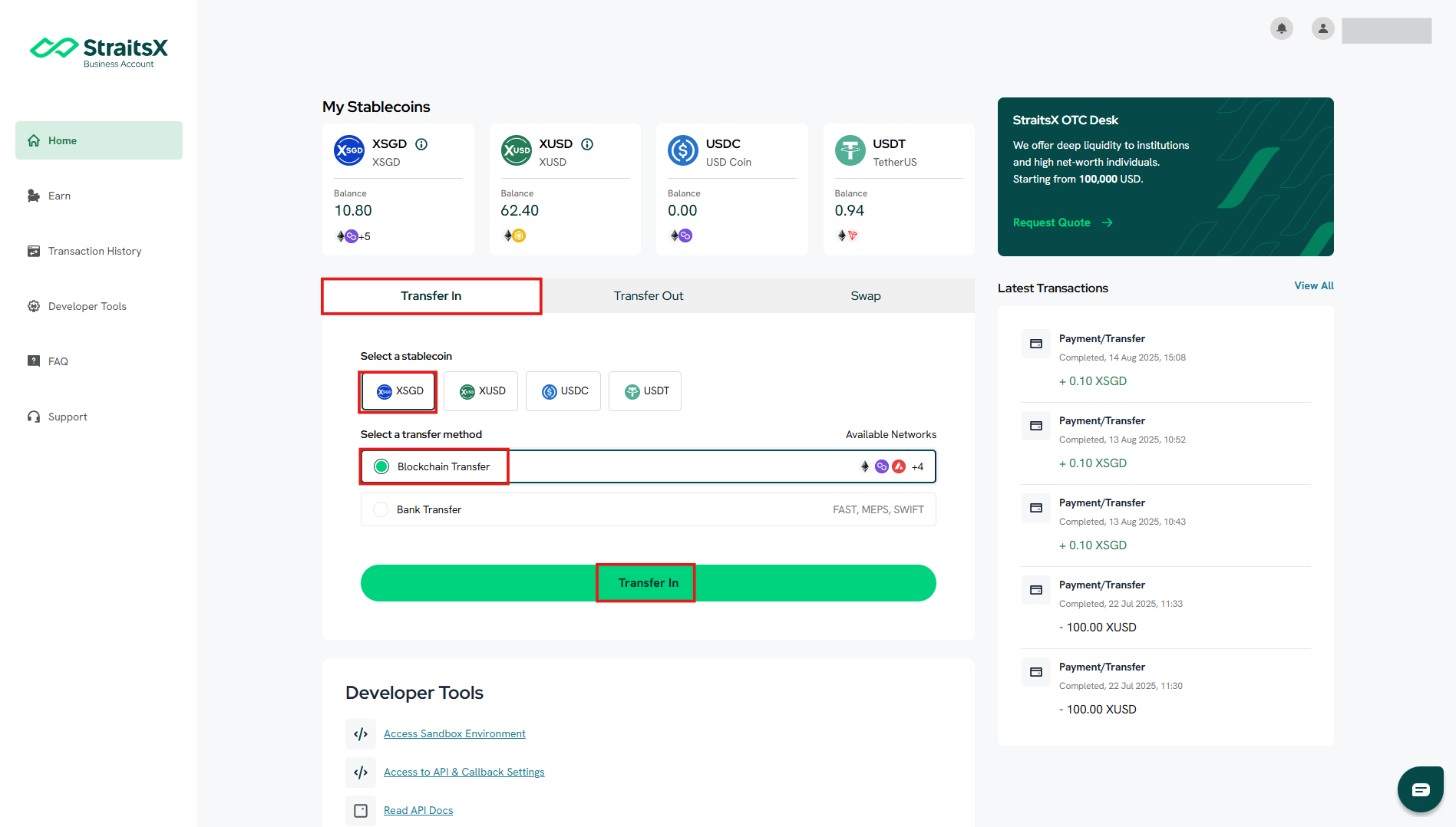1456x827 pixels.
Task: Click network icons under USDC balance
Action: click(x=681, y=236)
